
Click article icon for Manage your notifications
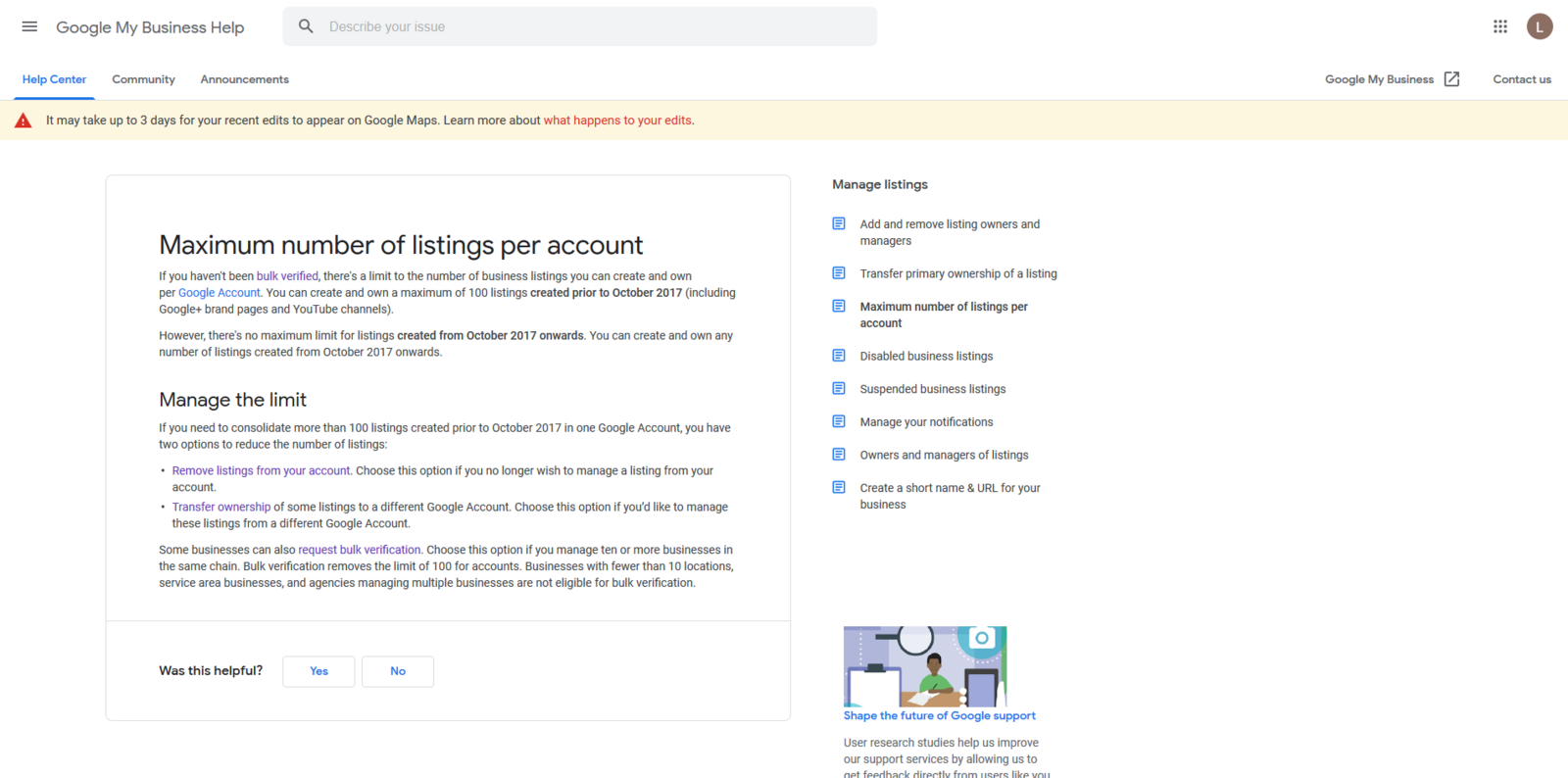pyautogui.click(x=839, y=421)
